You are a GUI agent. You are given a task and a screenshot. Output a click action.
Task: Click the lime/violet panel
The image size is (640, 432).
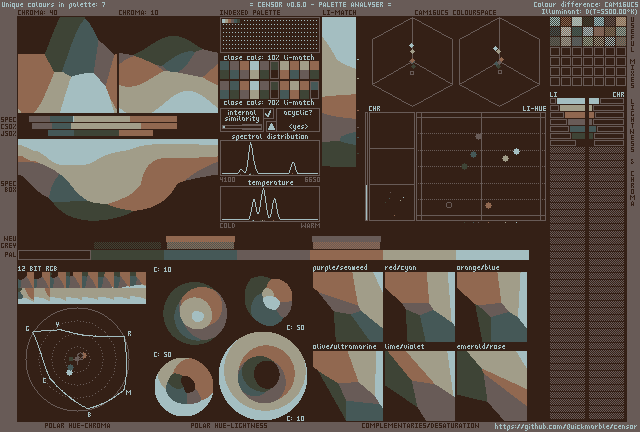(x=419, y=384)
